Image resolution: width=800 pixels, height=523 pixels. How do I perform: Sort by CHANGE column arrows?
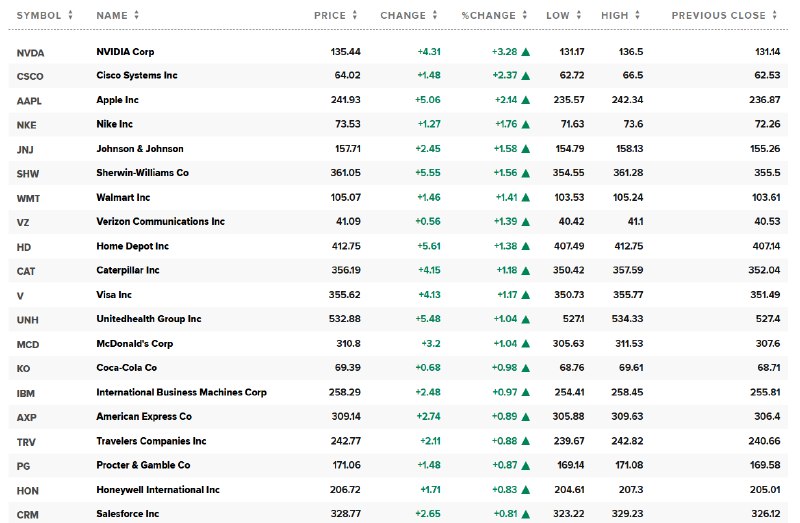click(435, 15)
